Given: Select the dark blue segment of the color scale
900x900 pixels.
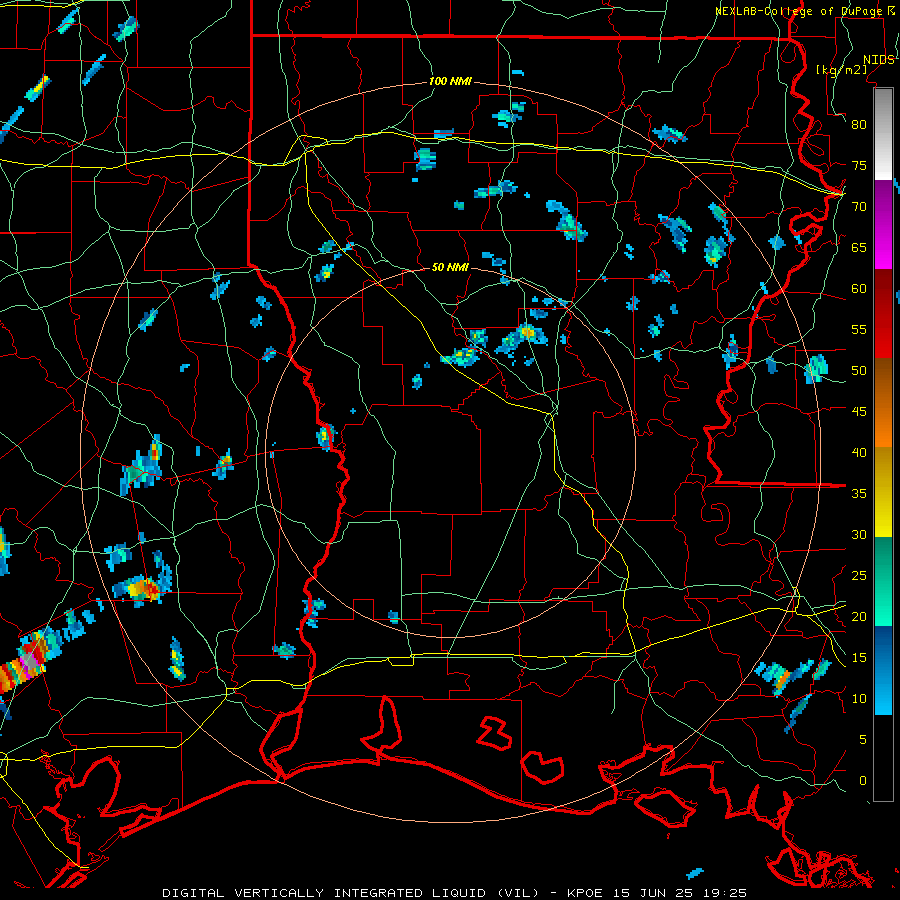Looking at the screenshot, I should tap(883, 670).
